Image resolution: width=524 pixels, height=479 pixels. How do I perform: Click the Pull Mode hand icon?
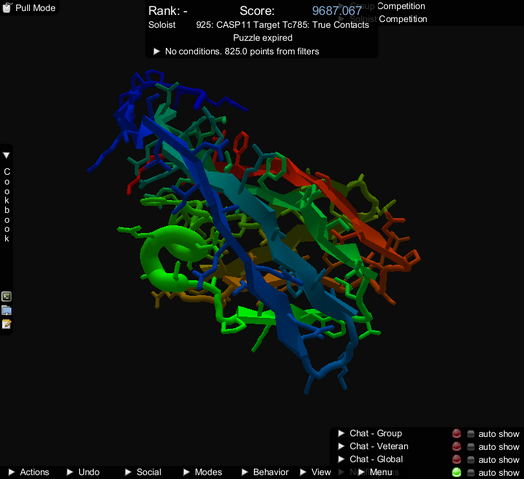[7, 7]
